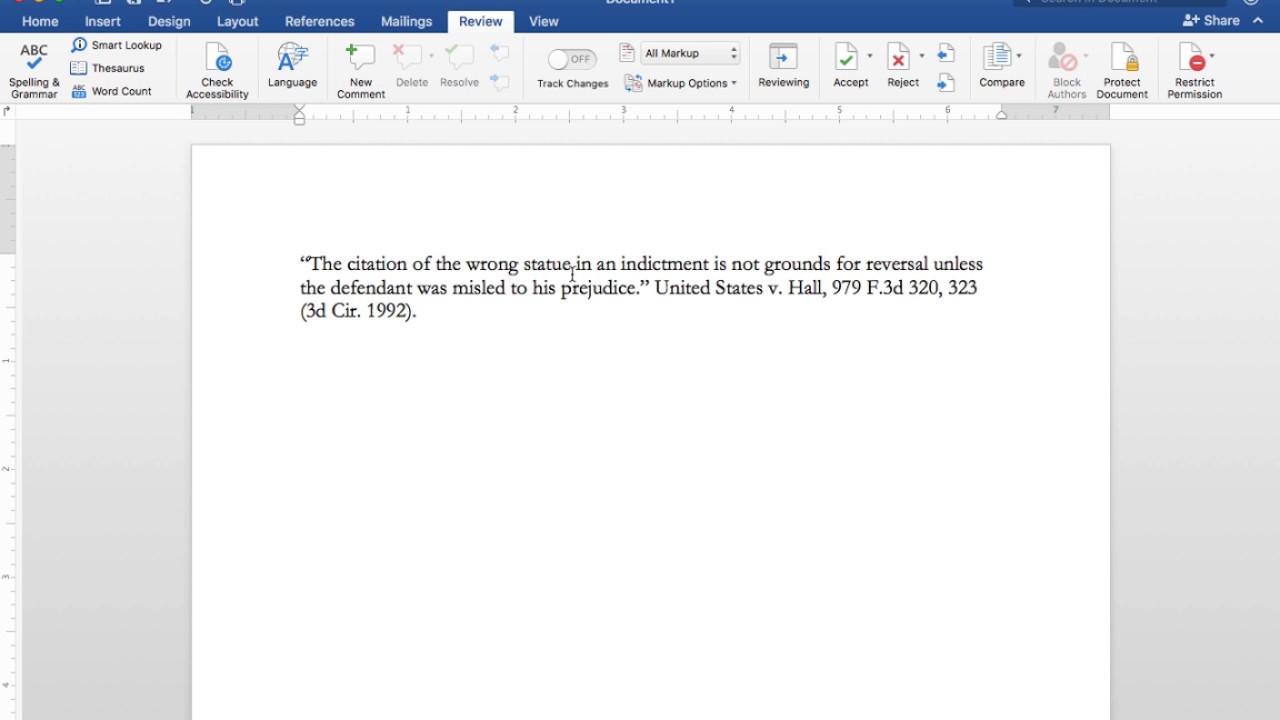Viewport: 1280px width, 720px height.
Task: Jump to next tracked change
Action: click(x=946, y=82)
